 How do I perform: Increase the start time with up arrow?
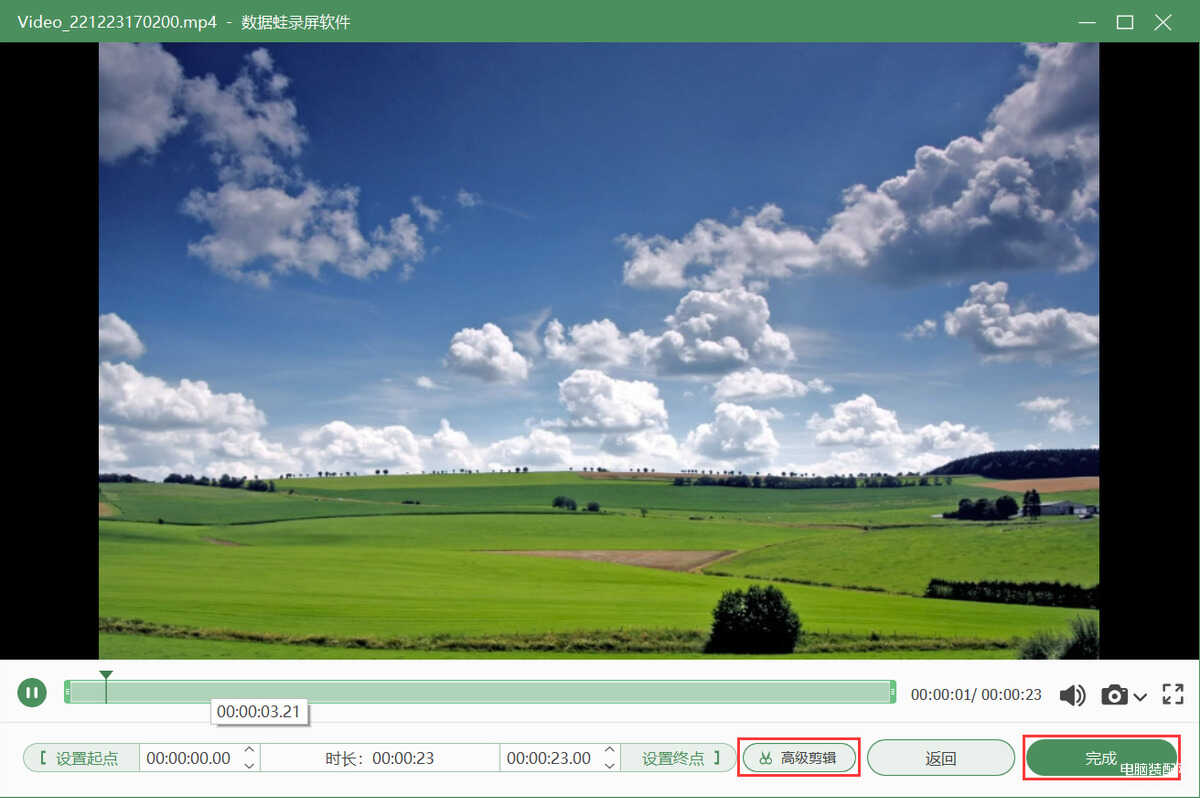click(x=249, y=751)
